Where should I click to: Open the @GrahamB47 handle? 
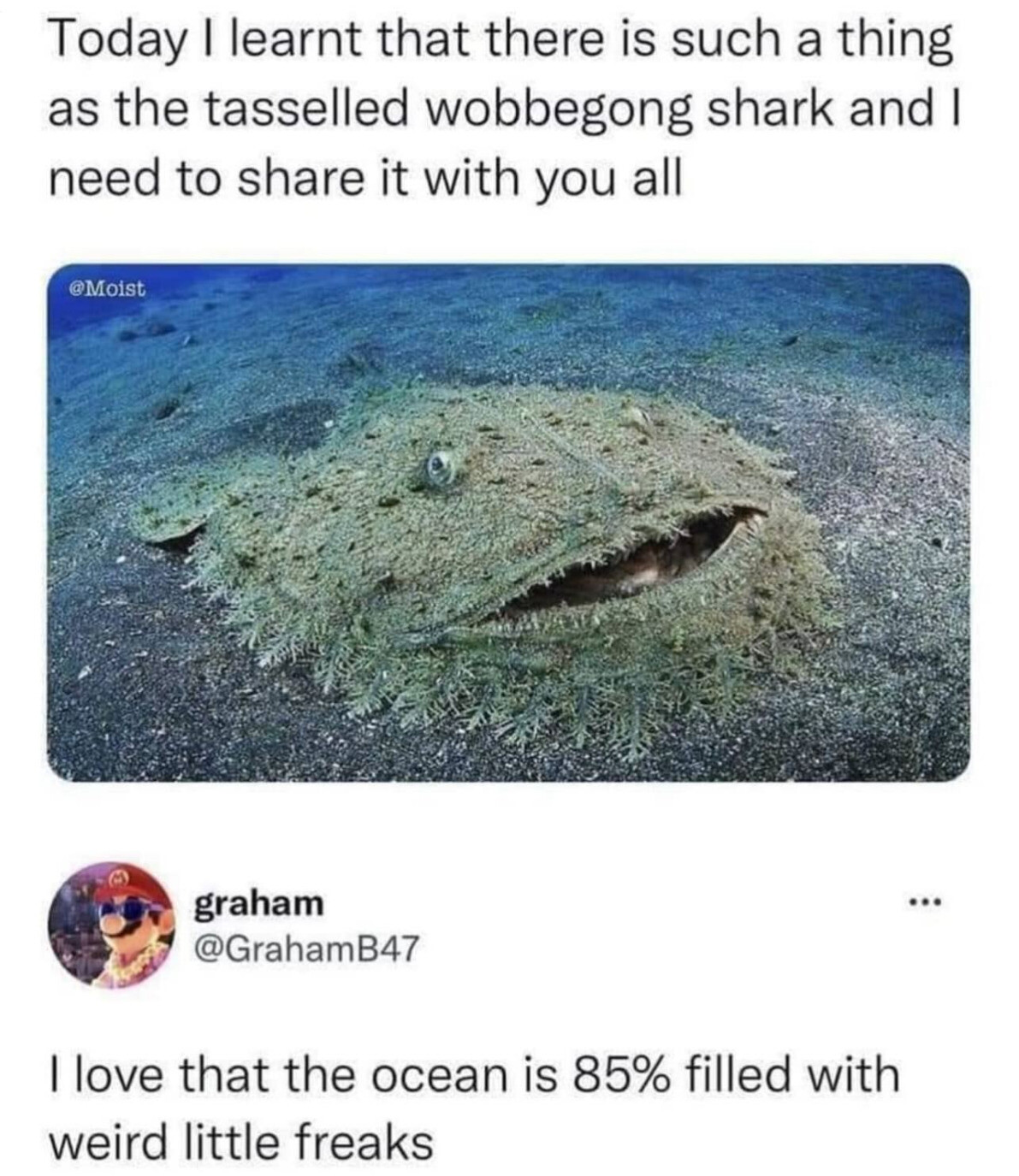pyautogui.click(x=308, y=947)
